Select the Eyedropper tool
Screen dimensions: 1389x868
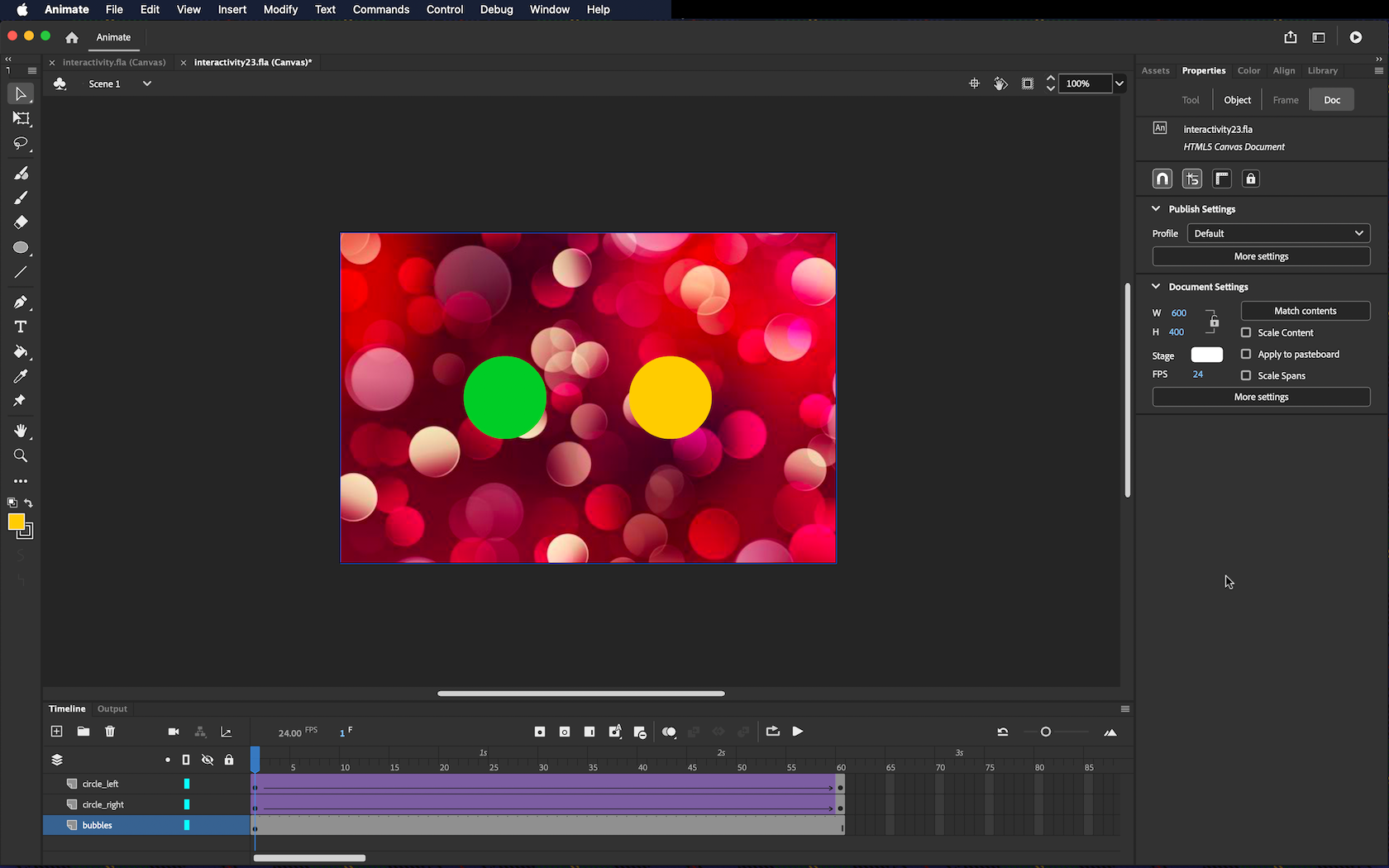click(21, 376)
